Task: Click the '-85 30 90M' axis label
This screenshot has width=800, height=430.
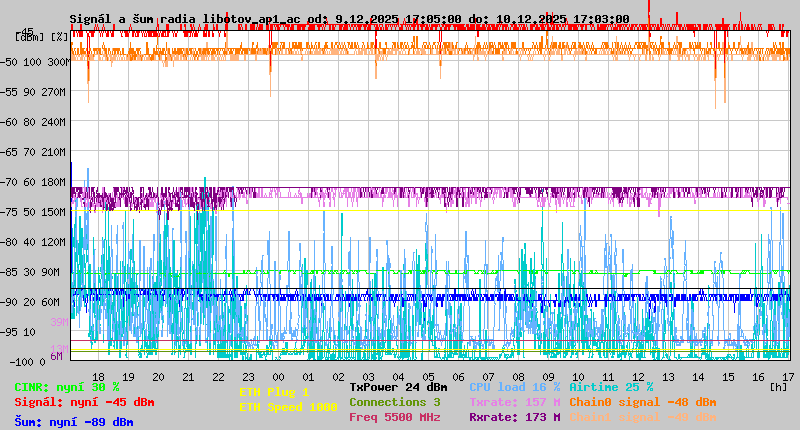Action: coord(30,272)
